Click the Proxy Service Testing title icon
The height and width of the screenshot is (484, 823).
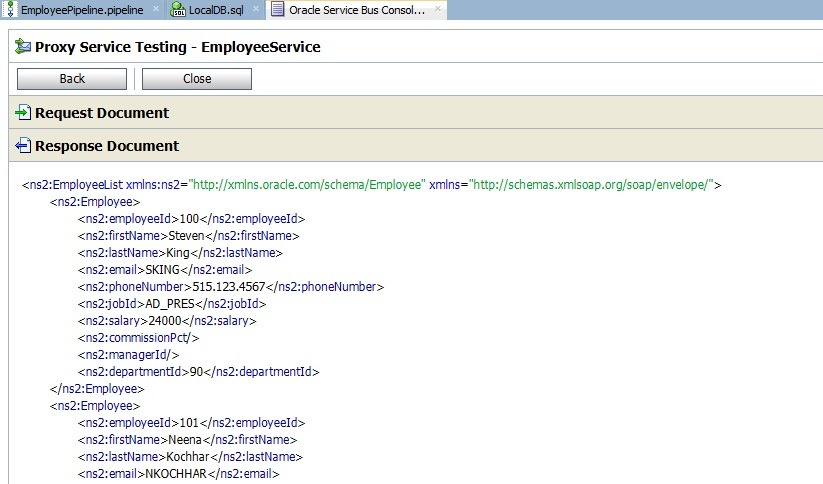coord(22,47)
